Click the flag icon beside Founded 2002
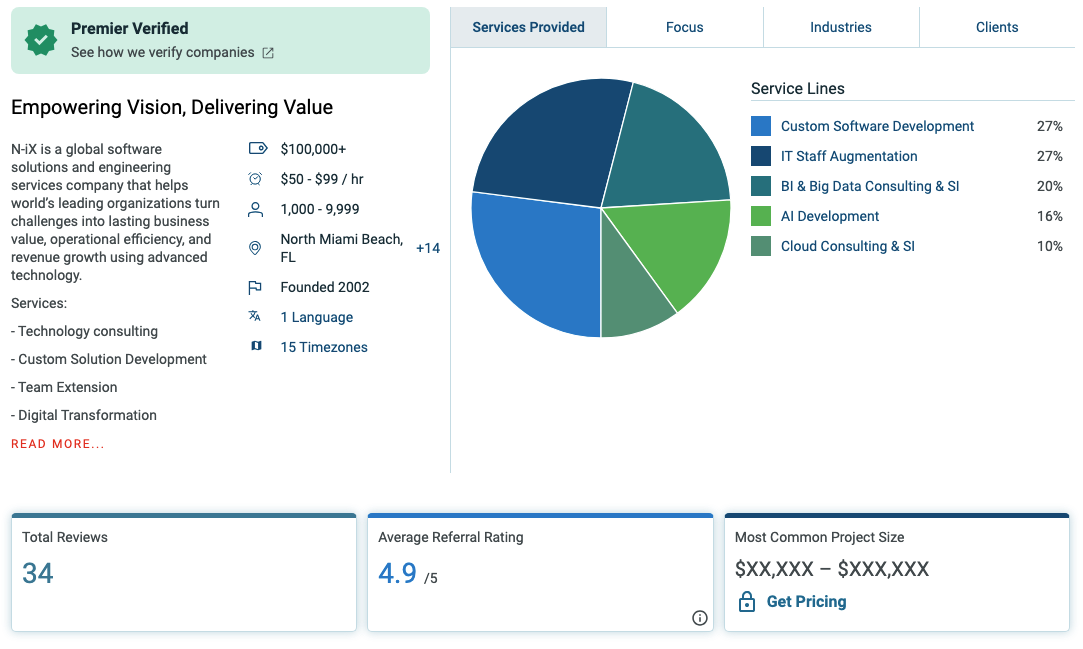Screen dimensions: 1083x649 [x=255, y=287]
